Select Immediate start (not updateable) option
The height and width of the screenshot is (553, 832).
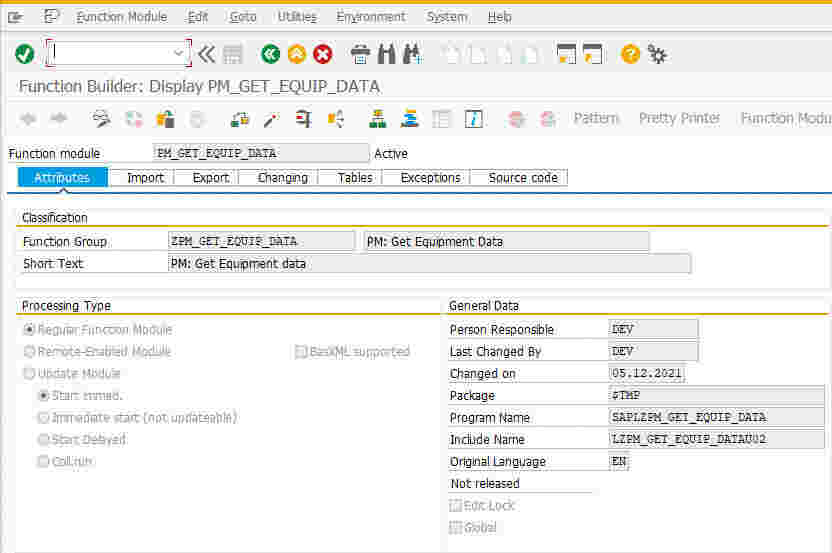click(x=44, y=418)
